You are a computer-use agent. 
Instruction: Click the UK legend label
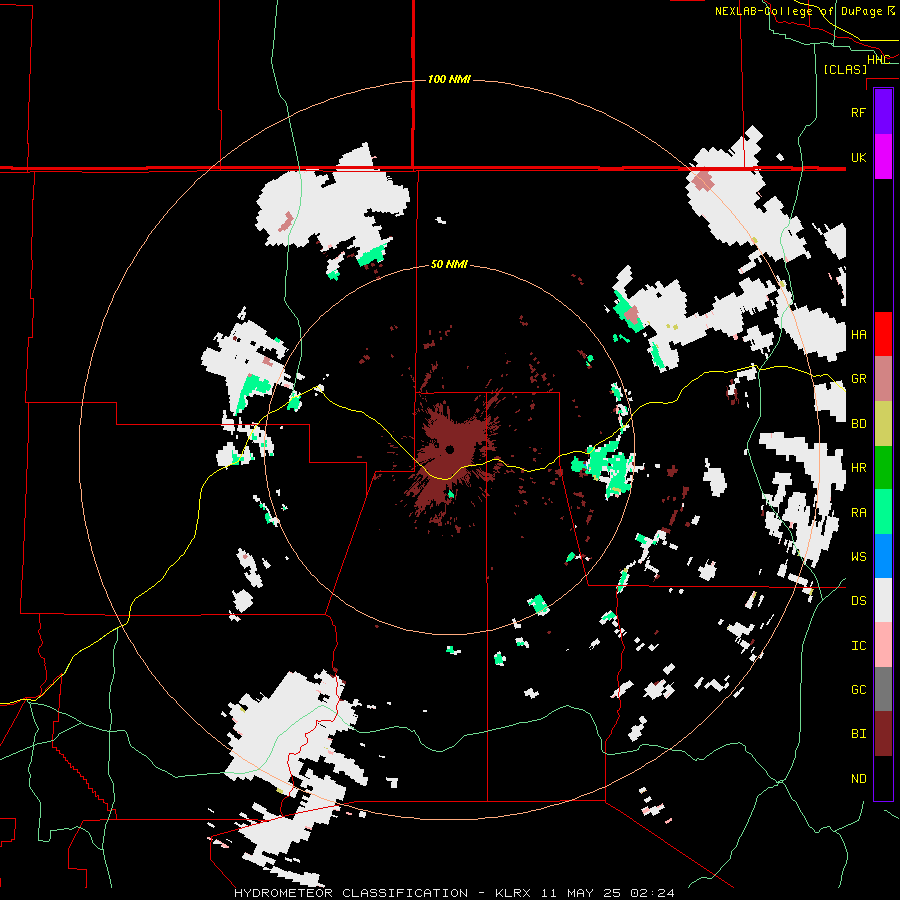click(858, 157)
